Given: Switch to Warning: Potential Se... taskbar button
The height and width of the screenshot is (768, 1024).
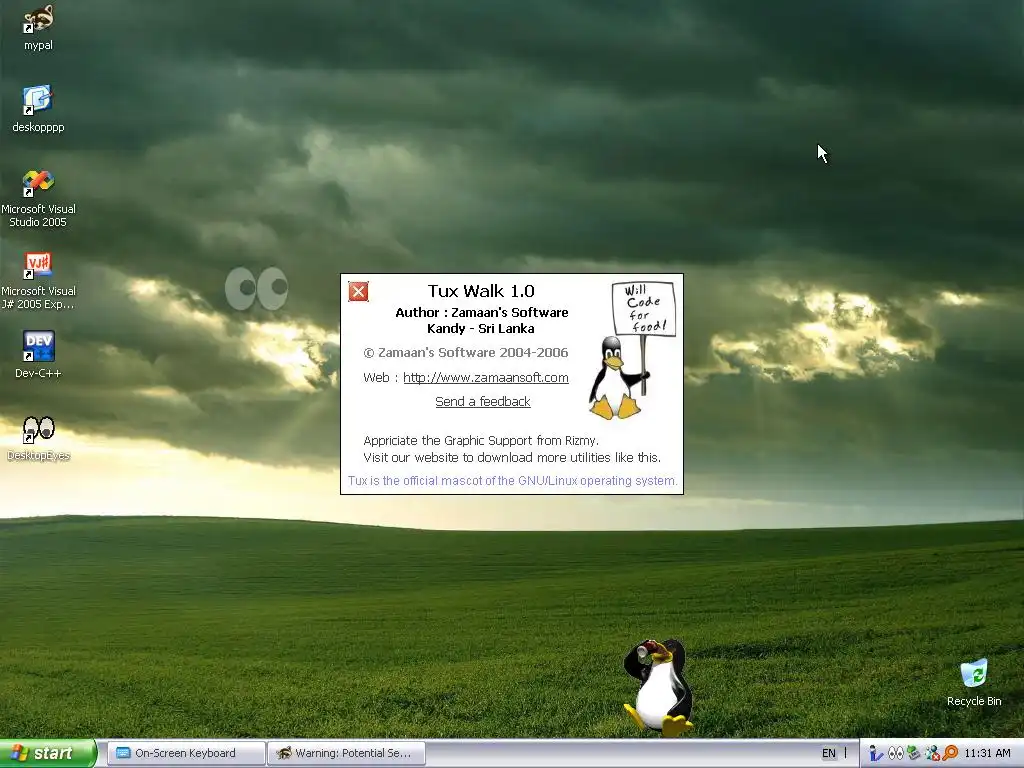Looking at the screenshot, I should click(347, 753).
